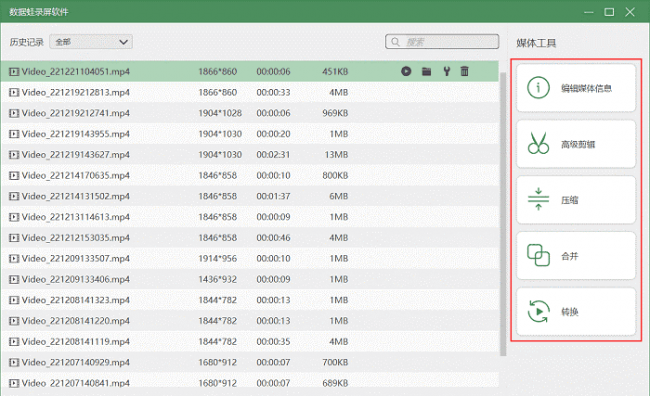Image resolution: width=650 pixels, height=396 pixels.
Task: Open folder of Video_221221104051.mp4
Action: [427, 71]
